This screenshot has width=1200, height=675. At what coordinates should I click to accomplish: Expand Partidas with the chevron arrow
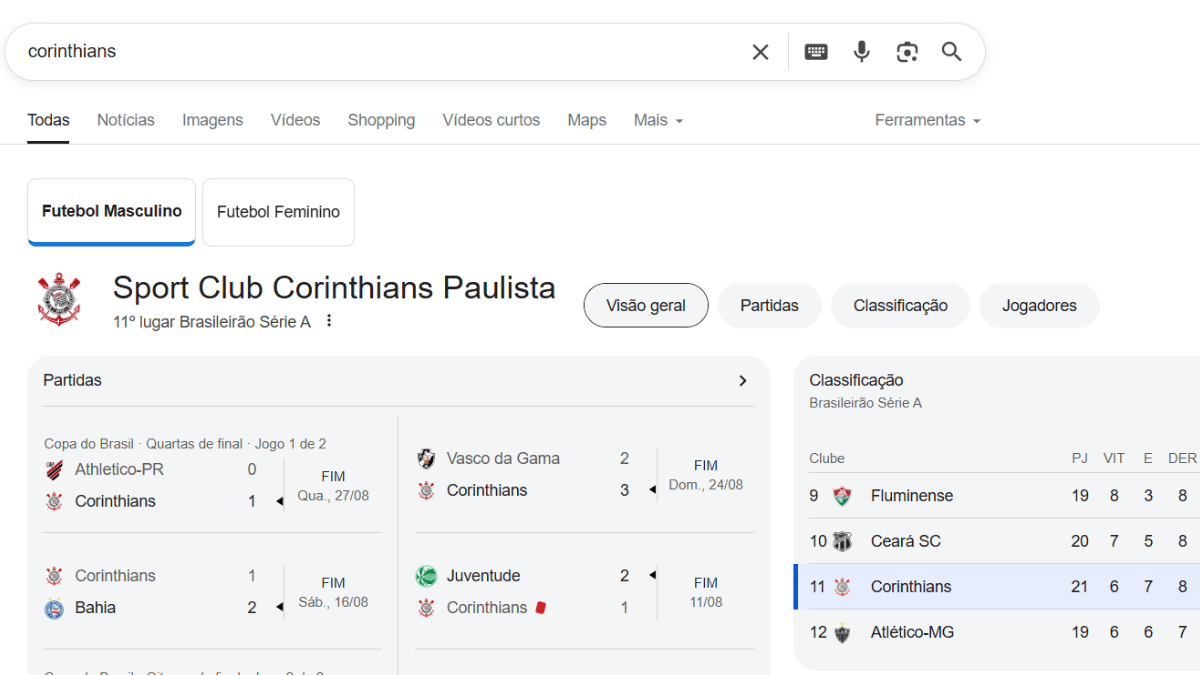[x=743, y=381]
